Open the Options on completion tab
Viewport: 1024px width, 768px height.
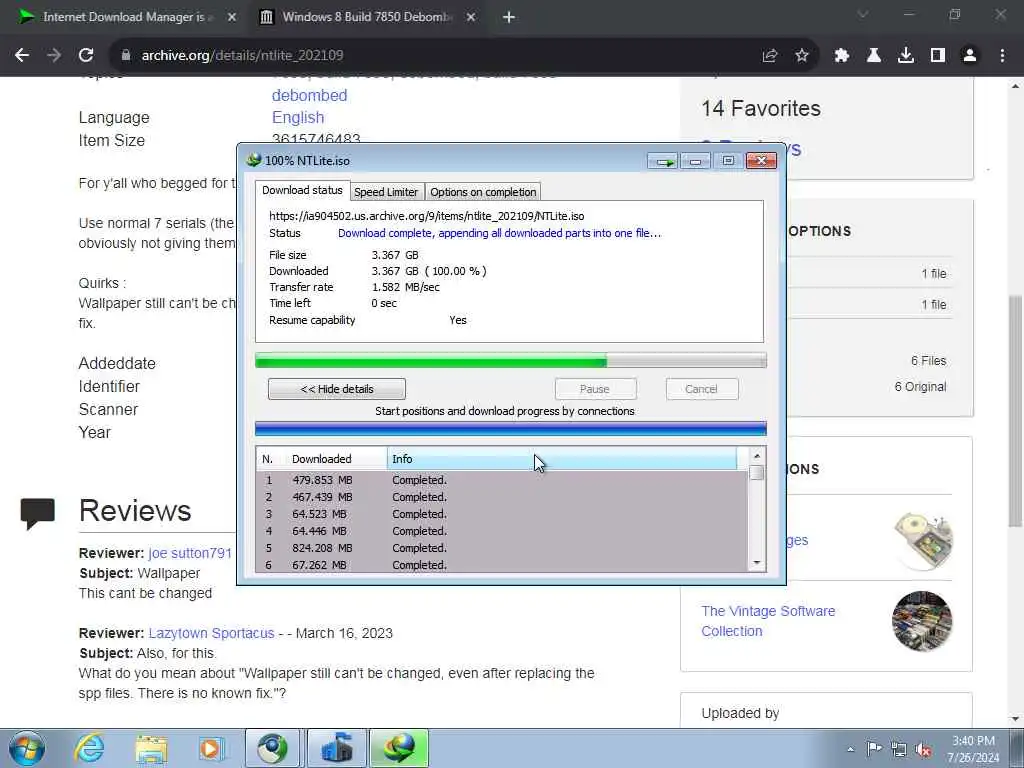coord(483,192)
